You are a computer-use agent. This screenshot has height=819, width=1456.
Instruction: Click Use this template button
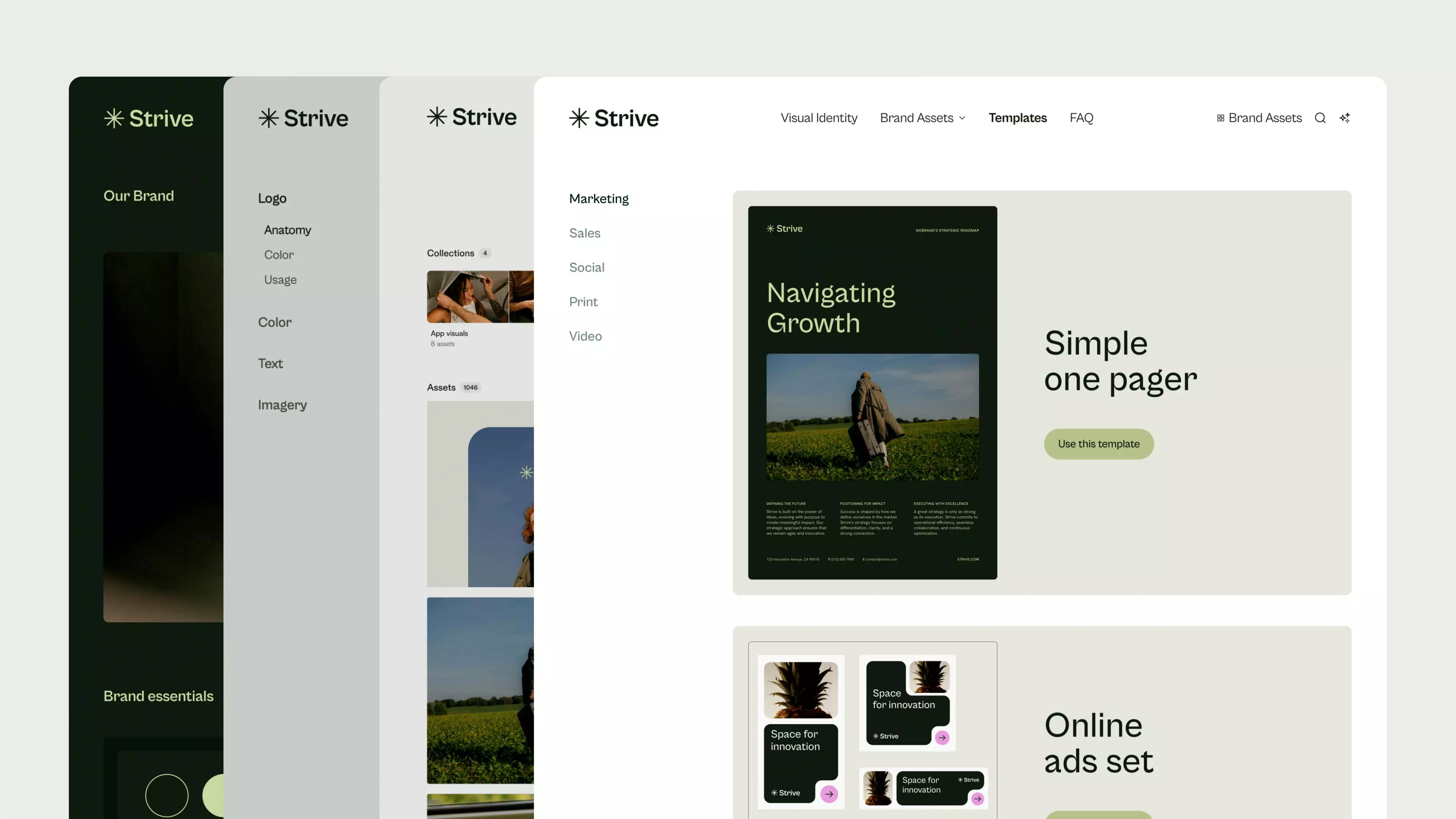point(1098,444)
